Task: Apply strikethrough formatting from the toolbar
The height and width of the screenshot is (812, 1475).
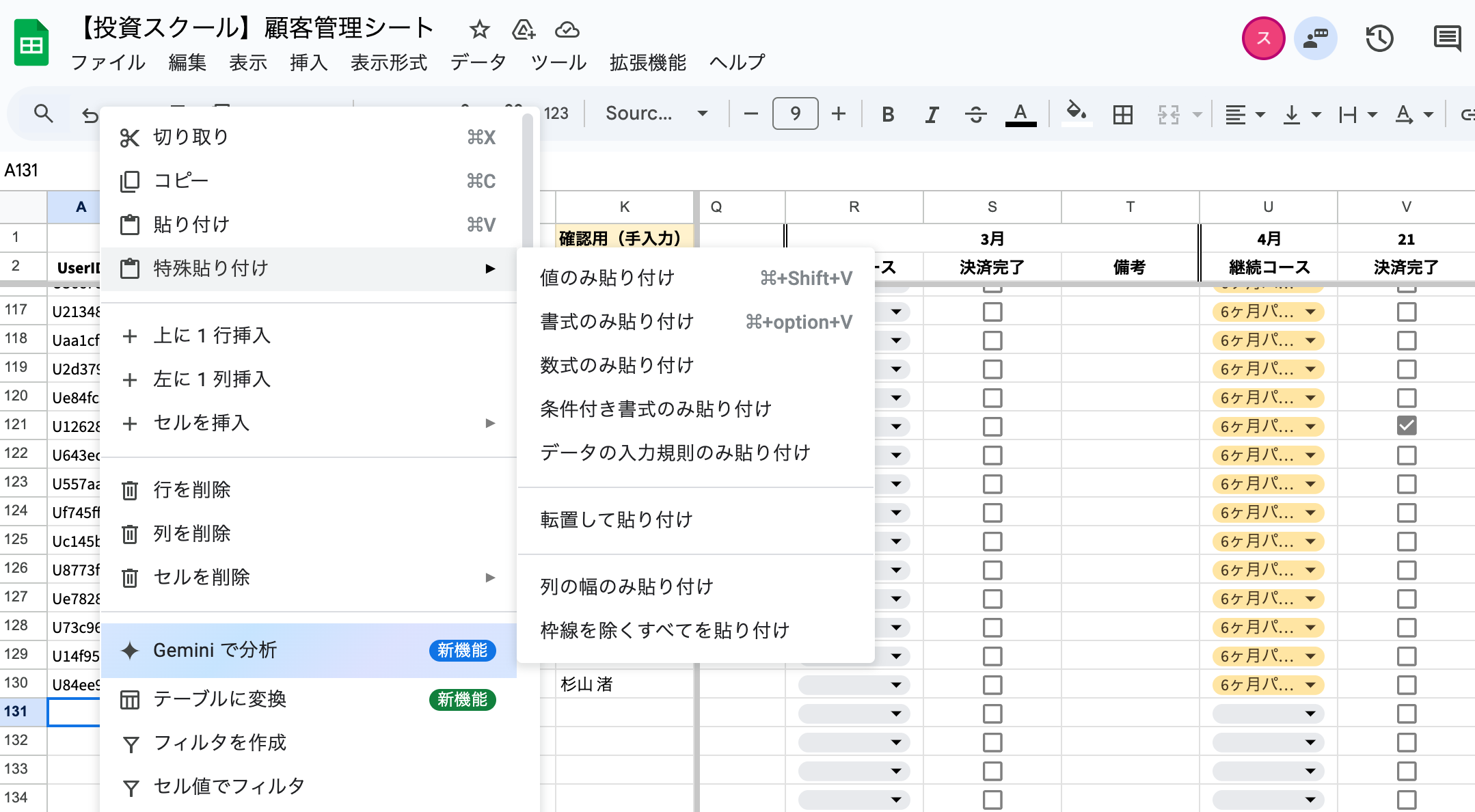Action: pos(975,114)
